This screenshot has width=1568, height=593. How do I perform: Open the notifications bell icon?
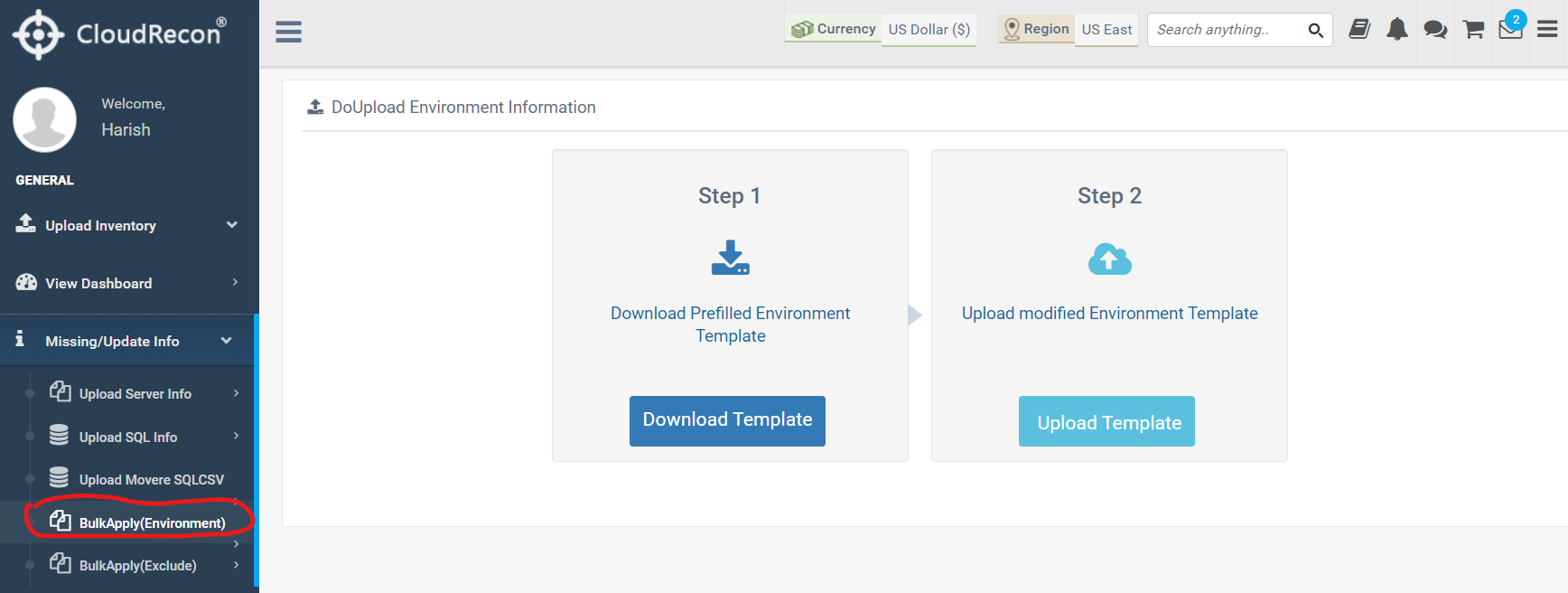pos(1397,30)
